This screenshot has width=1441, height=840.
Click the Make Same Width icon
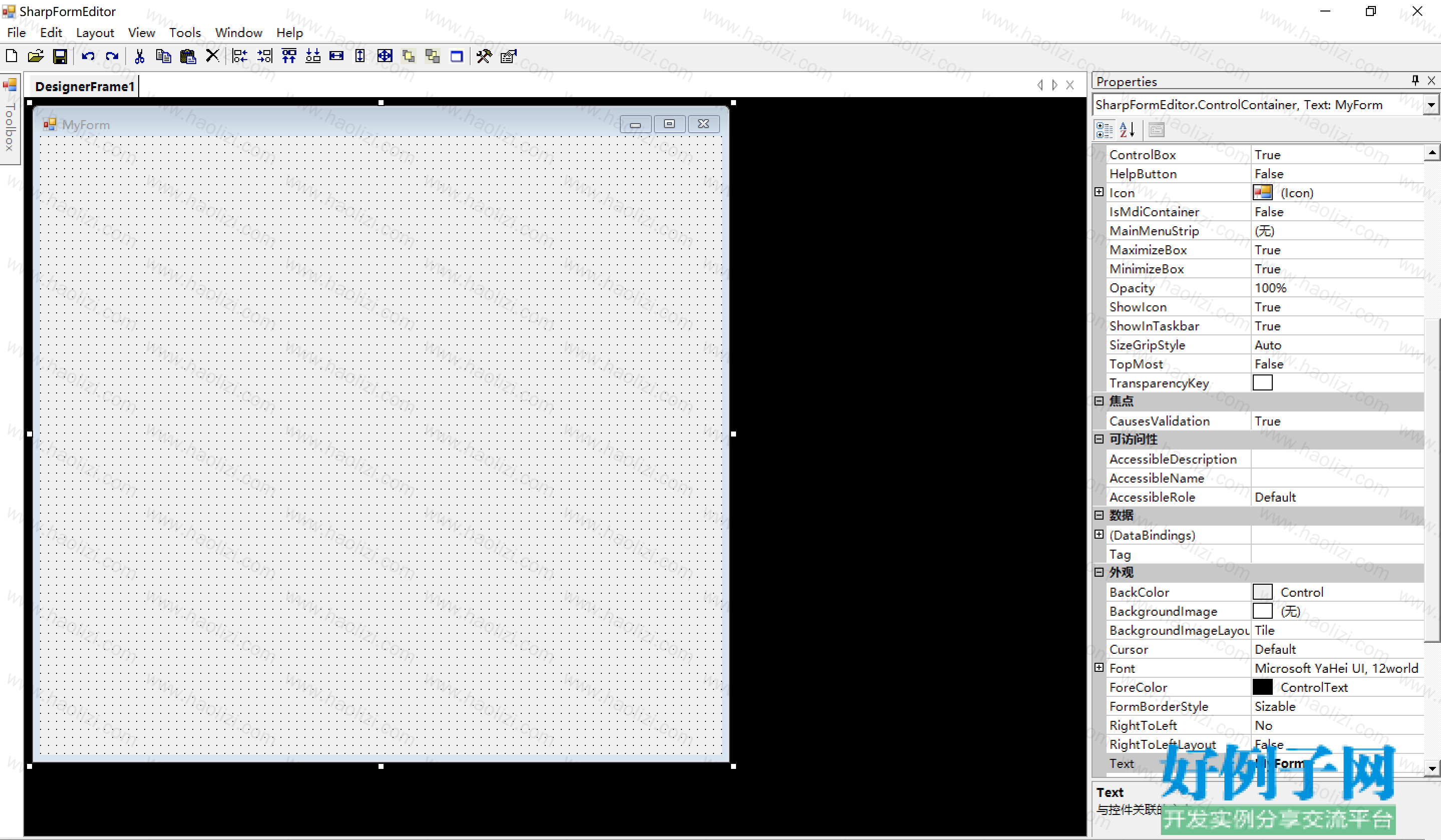tap(337, 56)
